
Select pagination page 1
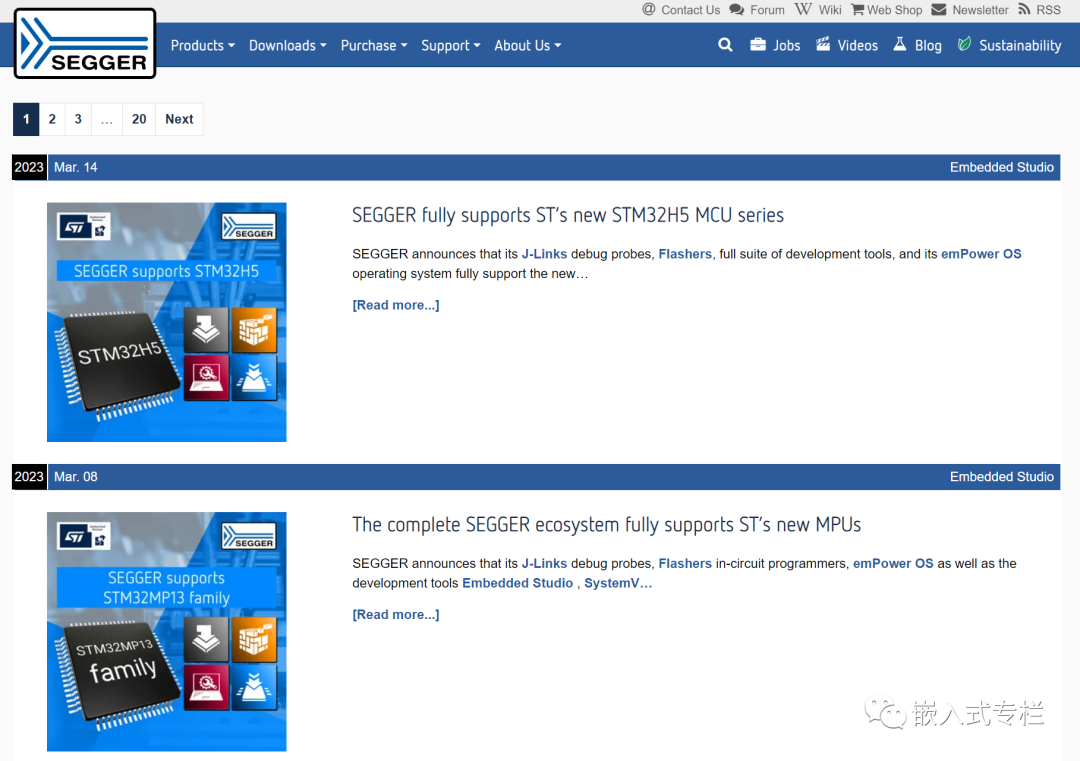point(26,119)
